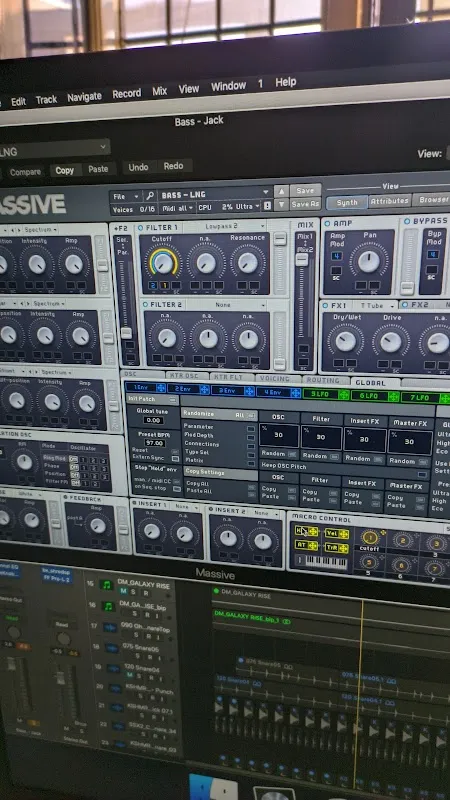
Task: Open the Help menu
Action: [286, 82]
